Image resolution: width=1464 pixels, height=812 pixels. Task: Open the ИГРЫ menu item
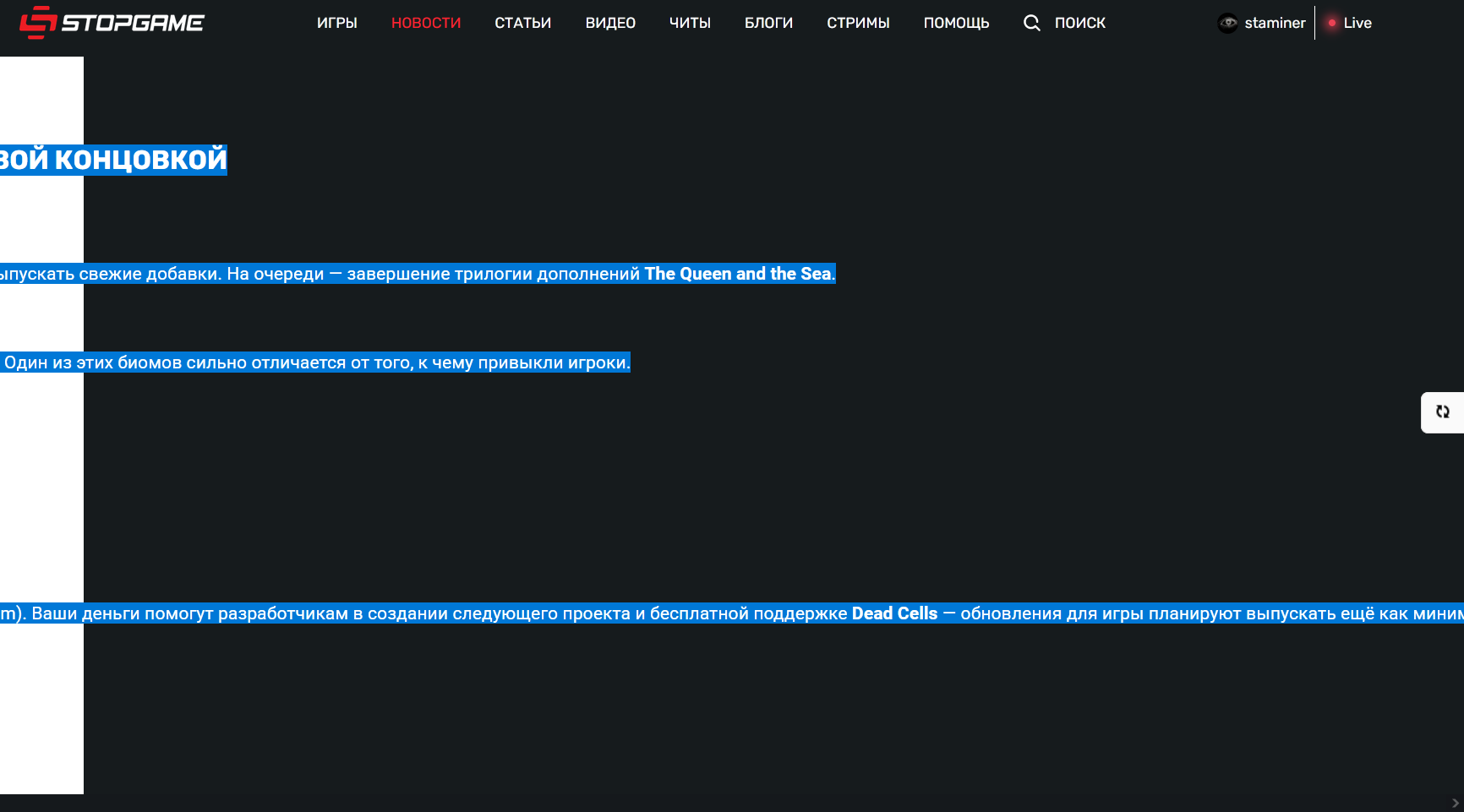(337, 23)
